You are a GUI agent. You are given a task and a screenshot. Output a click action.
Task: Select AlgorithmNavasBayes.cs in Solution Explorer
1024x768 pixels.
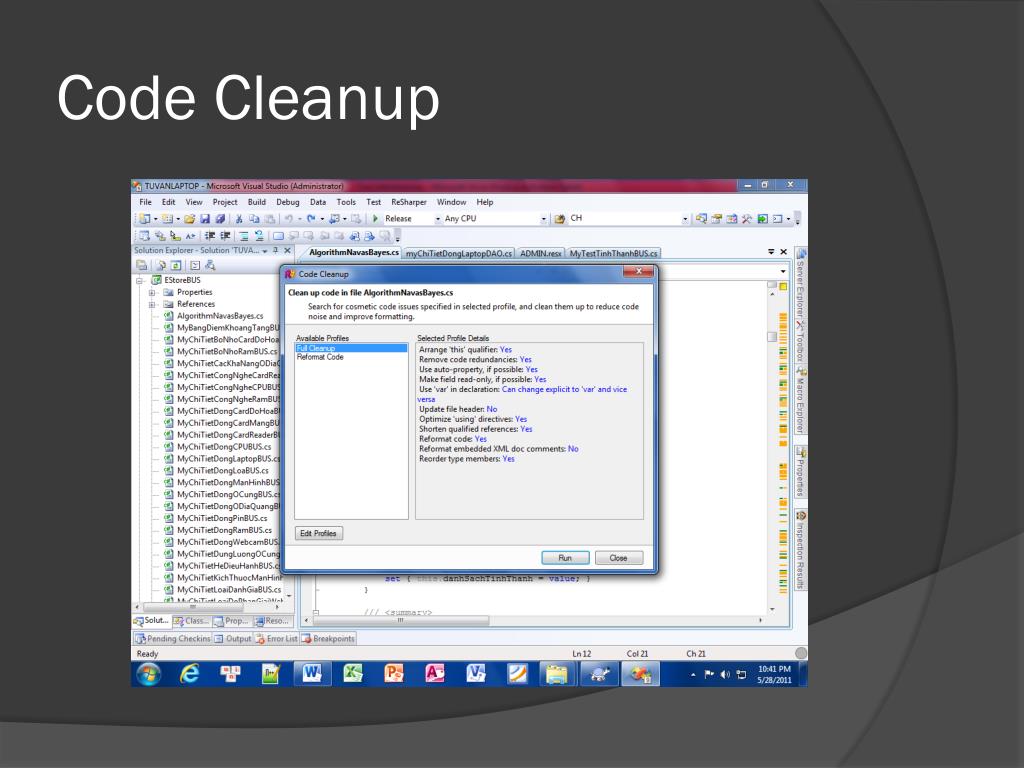coord(220,316)
